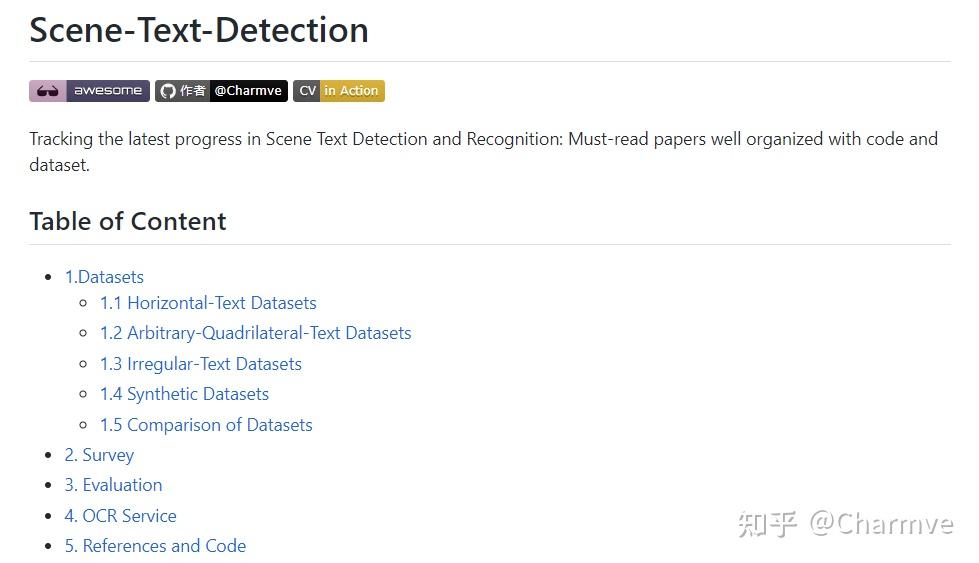Open the awesome badge label
The width and height of the screenshot is (979, 563).
[108, 91]
